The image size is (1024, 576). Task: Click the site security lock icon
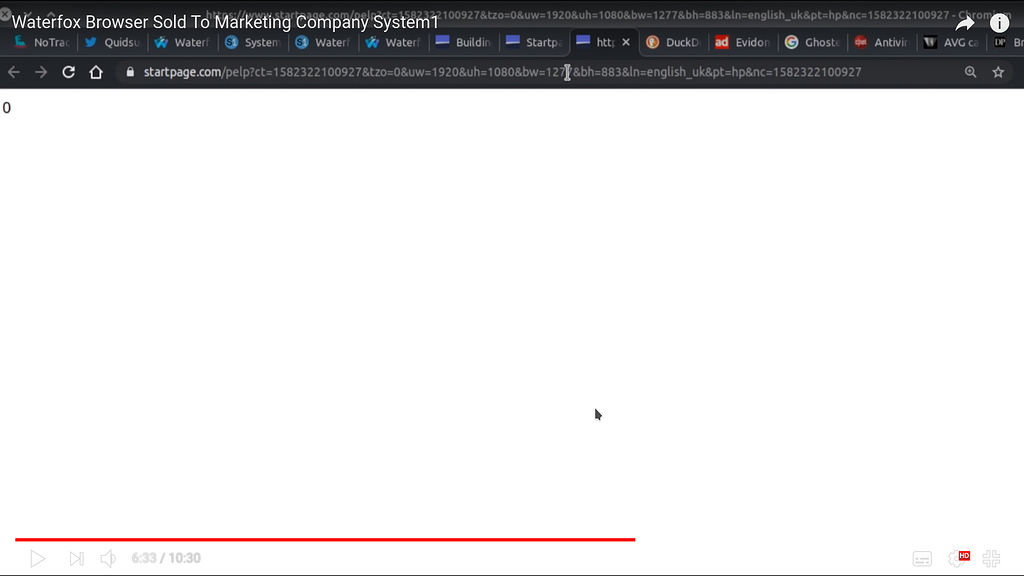click(x=129, y=72)
